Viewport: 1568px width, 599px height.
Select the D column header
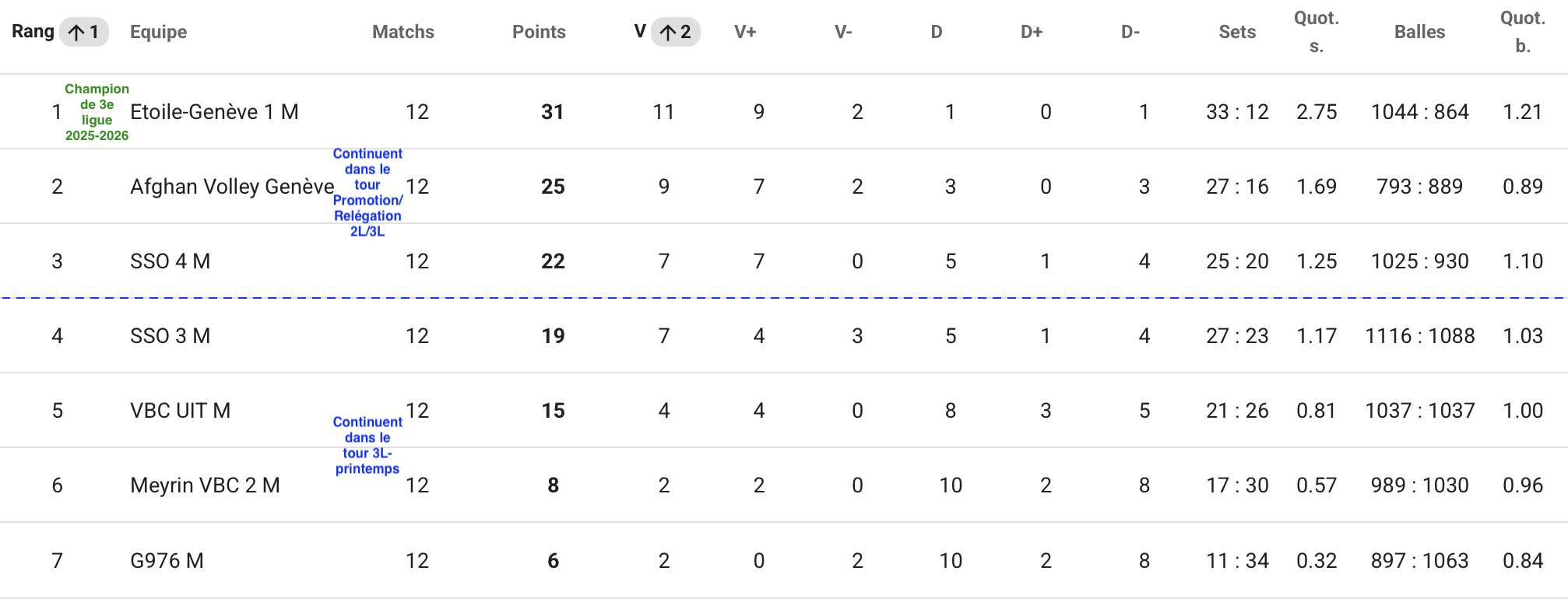pos(937,32)
